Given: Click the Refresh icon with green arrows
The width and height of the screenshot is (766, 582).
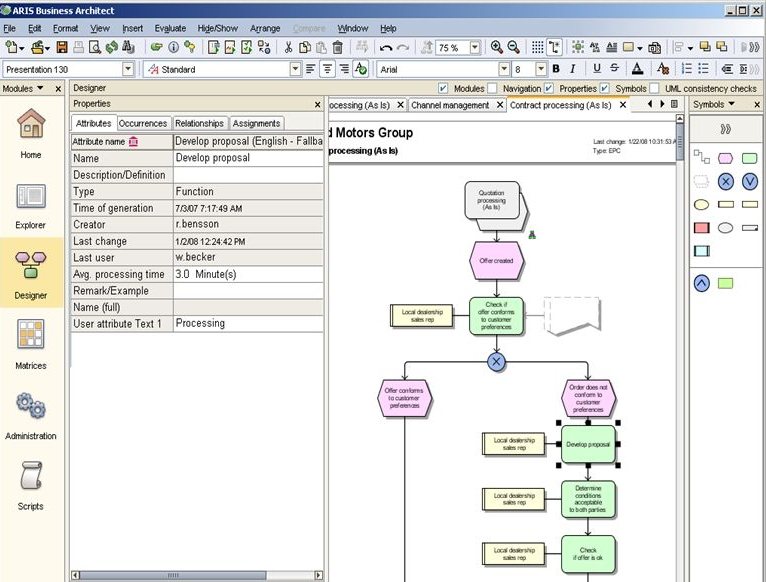Looking at the screenshot, I should tap(112, 47).
